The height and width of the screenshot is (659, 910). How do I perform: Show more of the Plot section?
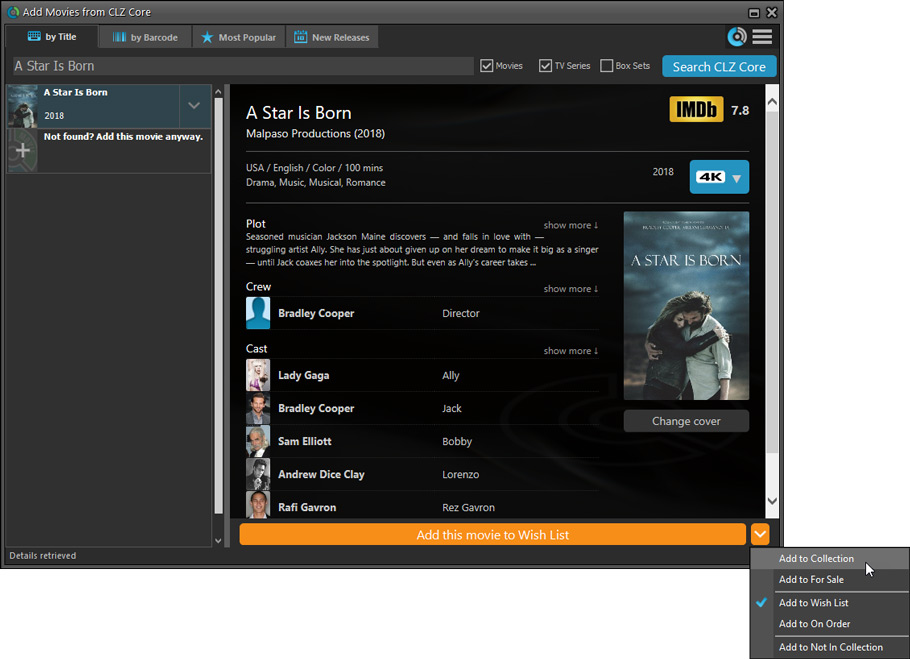[x=570, y=225]
